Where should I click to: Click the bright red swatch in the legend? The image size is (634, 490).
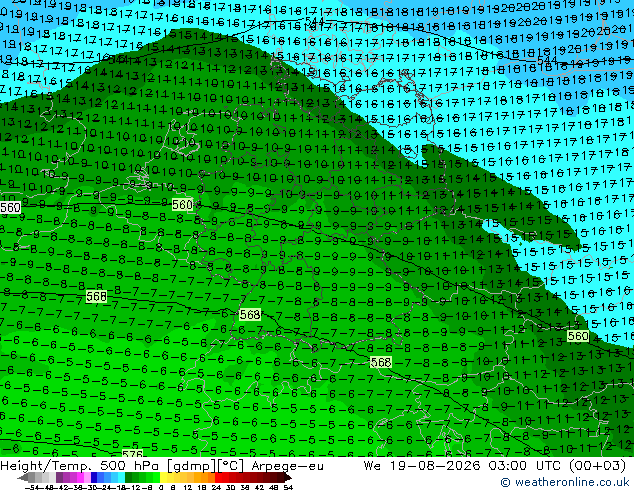click(x=218, y=477)
